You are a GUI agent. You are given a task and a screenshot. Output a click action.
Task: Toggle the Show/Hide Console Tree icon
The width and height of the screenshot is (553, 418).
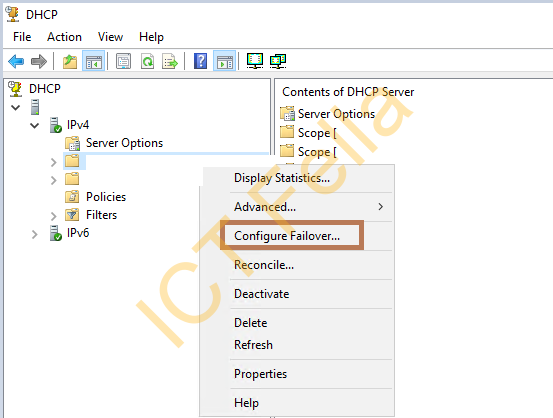93,61
